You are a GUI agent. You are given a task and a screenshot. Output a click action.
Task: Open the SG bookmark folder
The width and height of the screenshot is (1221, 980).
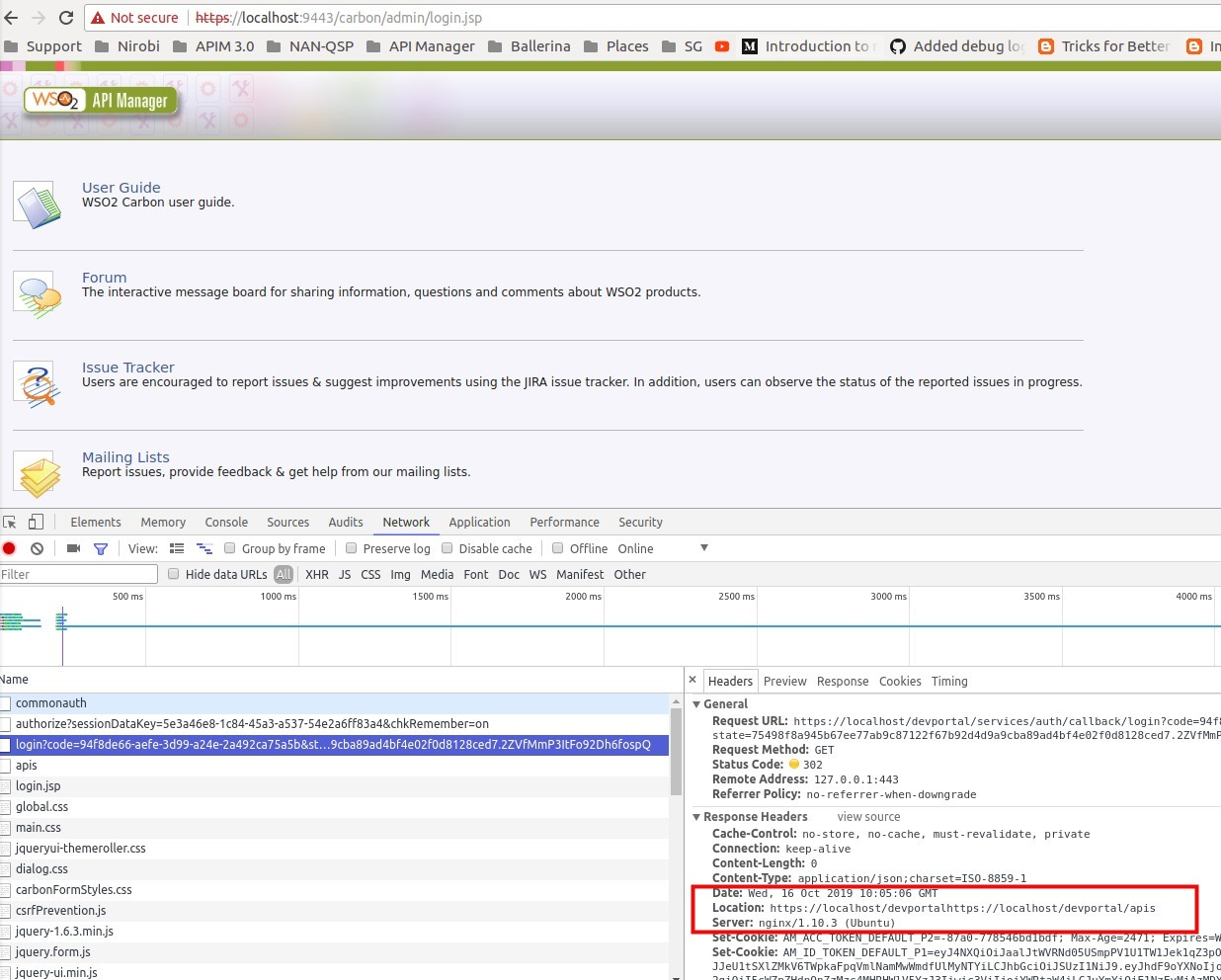[x=683, y=46]
